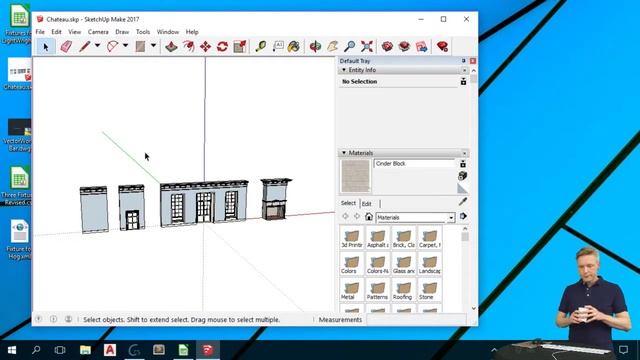Select the Pan hand tool
Image resolution: width=640 pixels, height=360 pixels.
332,47
